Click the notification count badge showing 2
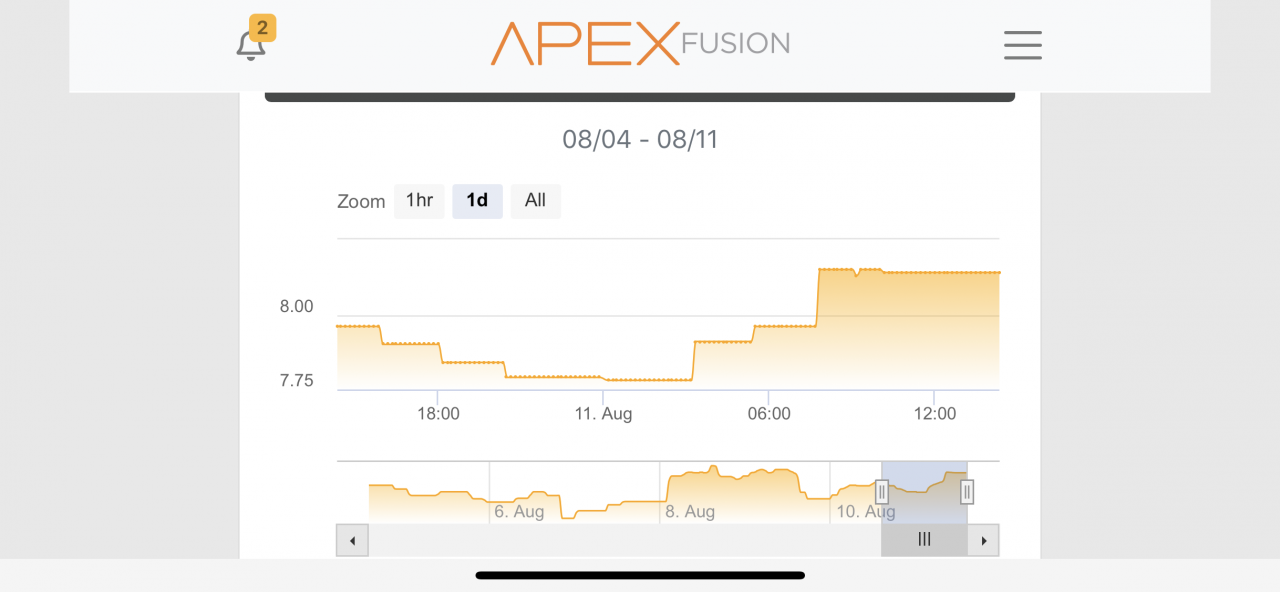Screen dimensions: 1280x592 coord(263,28)
